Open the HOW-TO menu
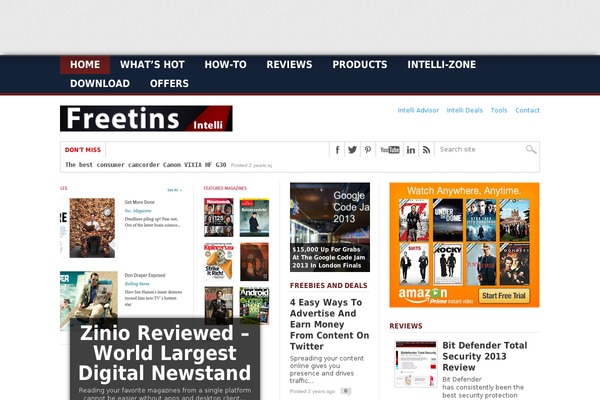 click(225, 65)
